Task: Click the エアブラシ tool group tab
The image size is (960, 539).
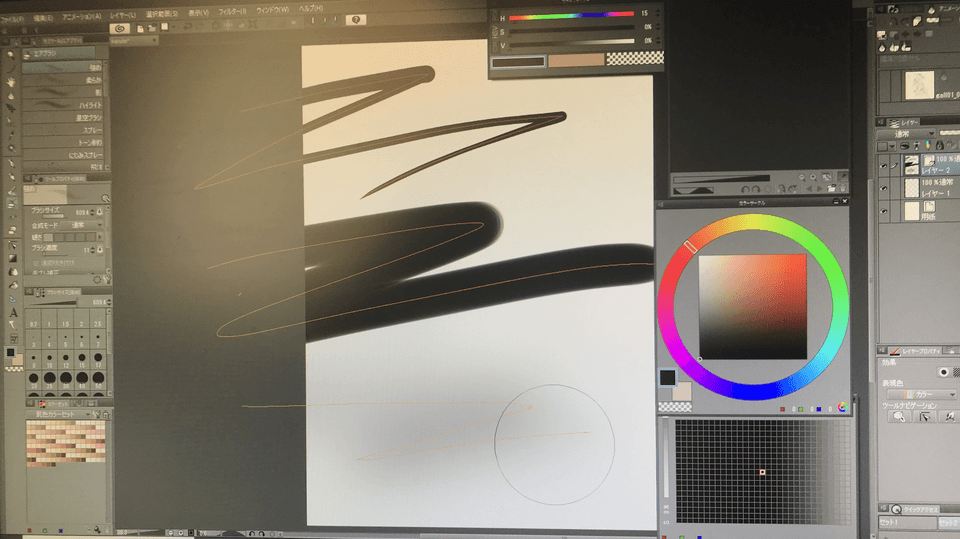Action: point(59,54)
